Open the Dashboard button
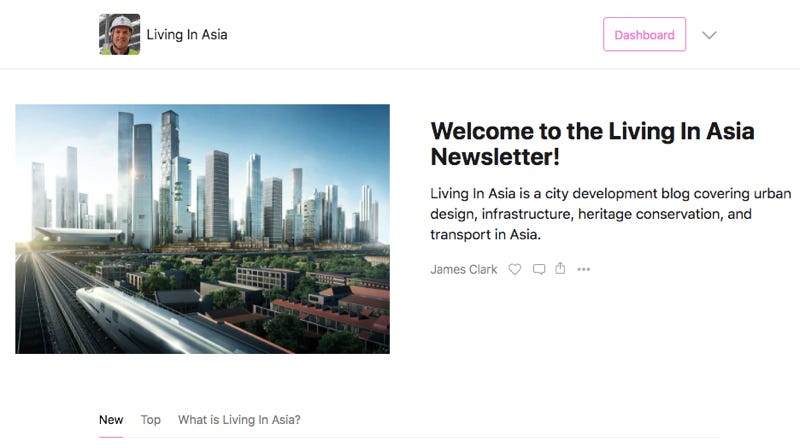Viewport: 800px width, 448px height. [x=644, y=34]
